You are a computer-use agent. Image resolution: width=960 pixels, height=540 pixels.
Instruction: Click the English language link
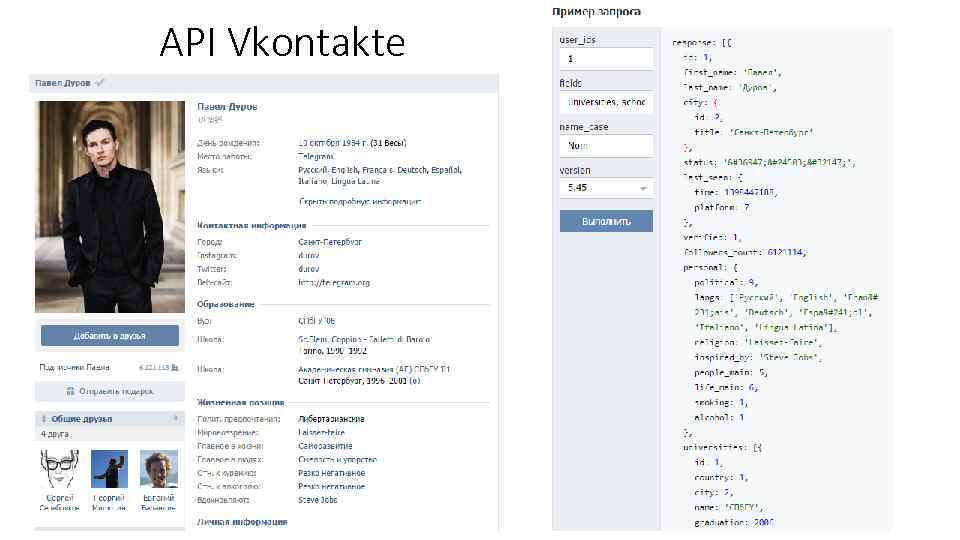click(344, 170)
